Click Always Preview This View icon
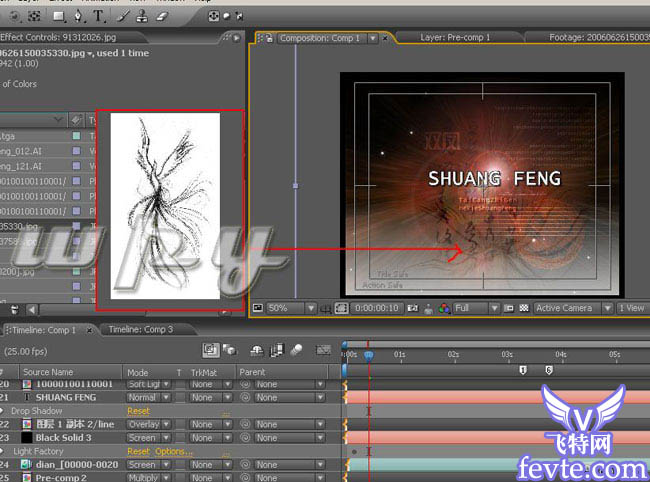This screenshot has width=650, height=482. (258, 308)
